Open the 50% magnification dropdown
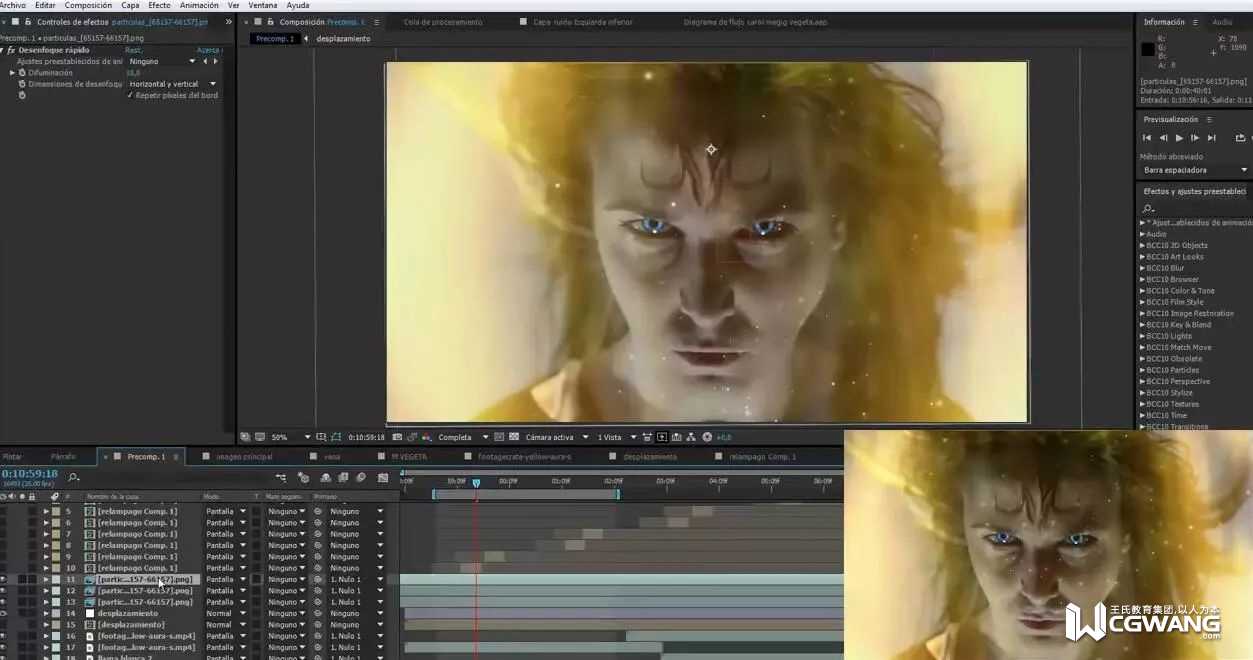The width and height of the screenshot is (1253, 660). pyautogui.click(x=291, y=437)
